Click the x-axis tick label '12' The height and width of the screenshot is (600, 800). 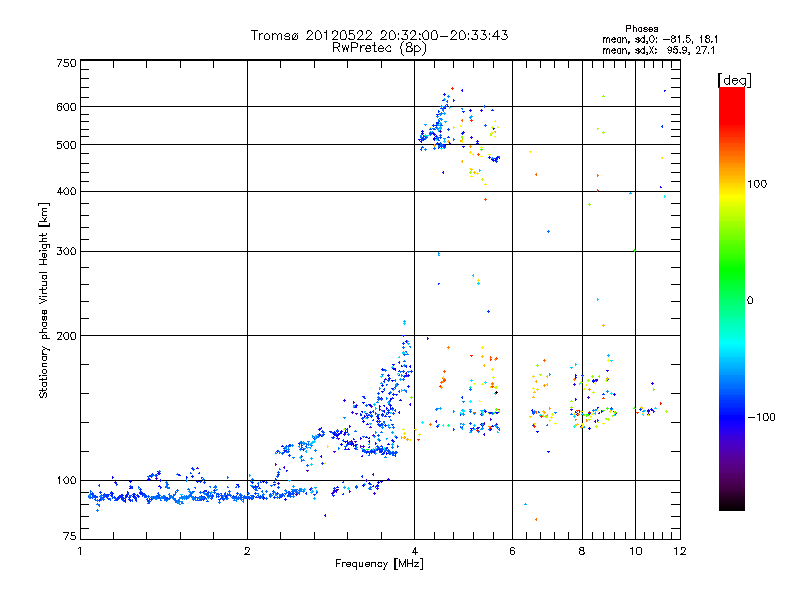(x=680, y=552)
